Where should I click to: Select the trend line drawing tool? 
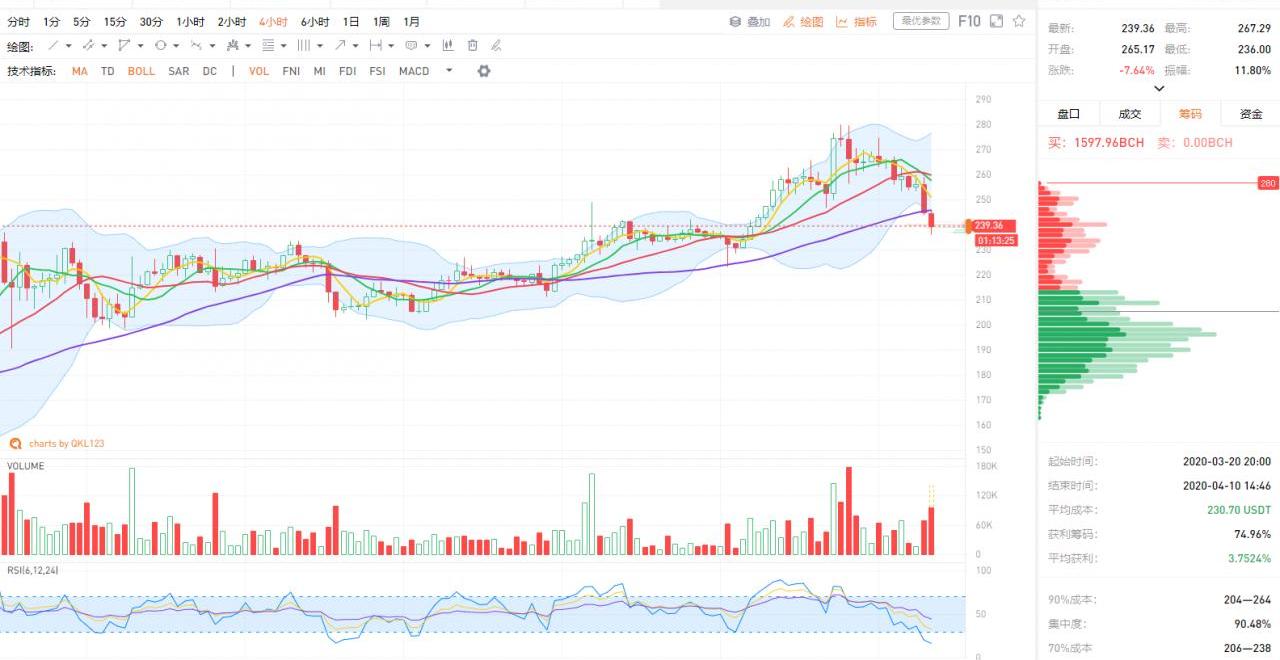coord(54,46)
